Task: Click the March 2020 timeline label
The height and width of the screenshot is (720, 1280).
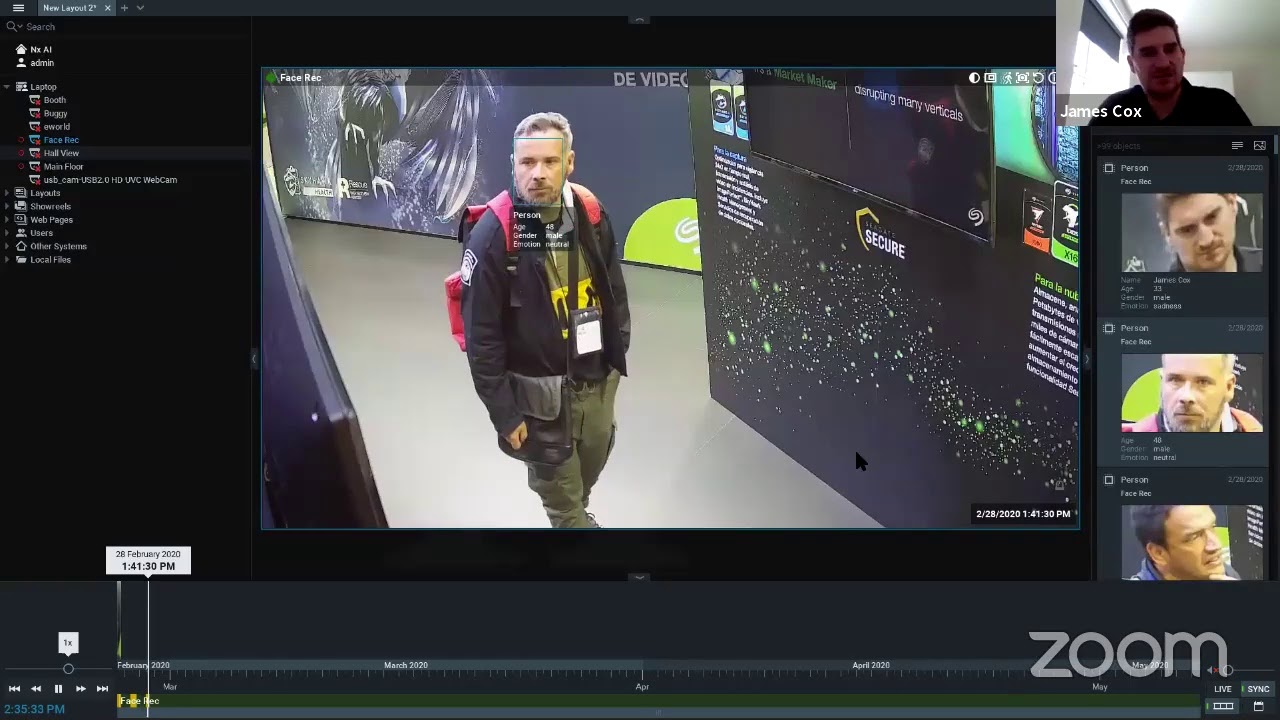Action: pyautogui.click(x=405, y=665)
